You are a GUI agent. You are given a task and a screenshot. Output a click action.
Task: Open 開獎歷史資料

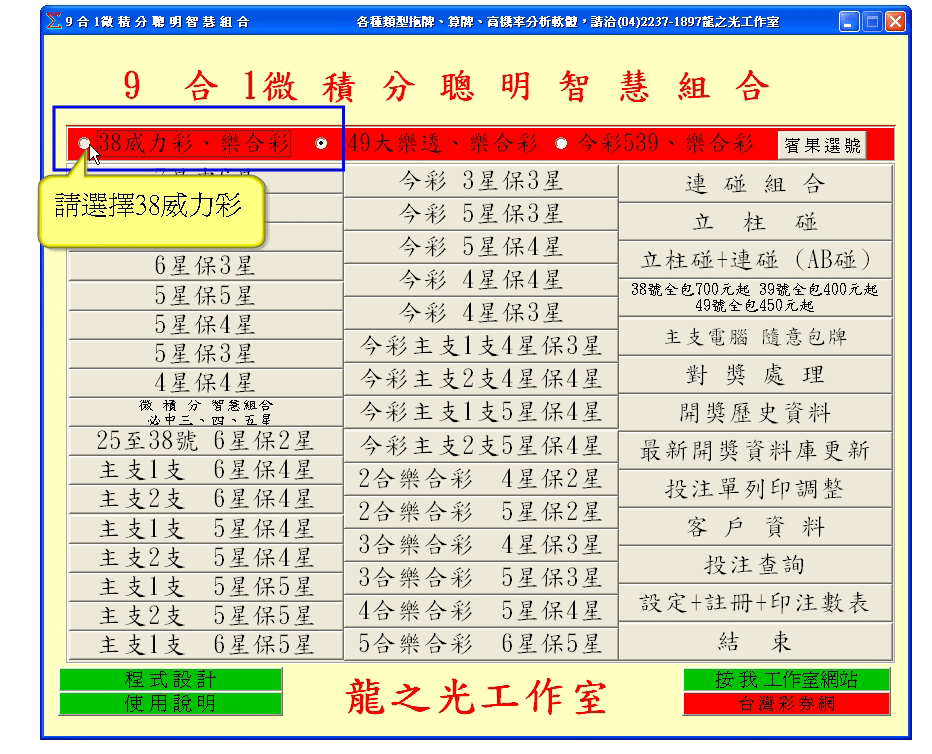pos(755,412)
